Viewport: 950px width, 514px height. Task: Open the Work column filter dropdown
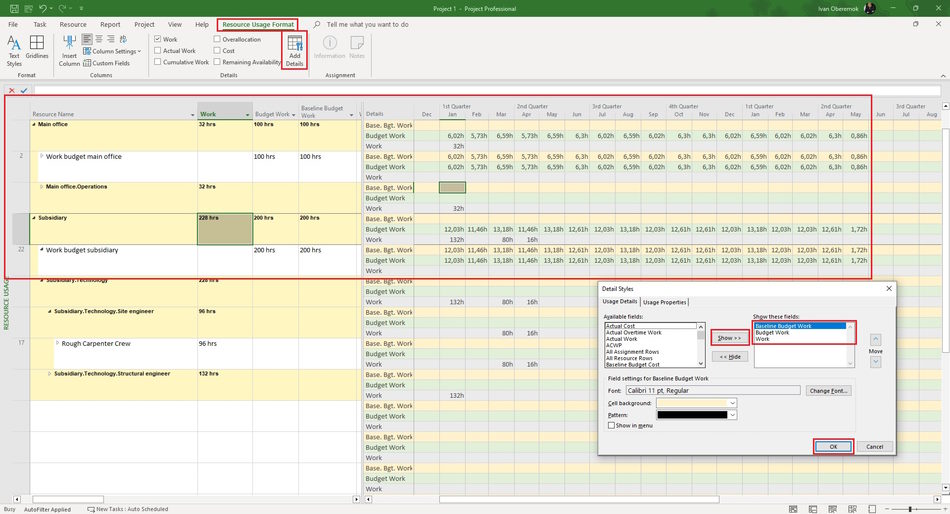[x=247, y=115]
